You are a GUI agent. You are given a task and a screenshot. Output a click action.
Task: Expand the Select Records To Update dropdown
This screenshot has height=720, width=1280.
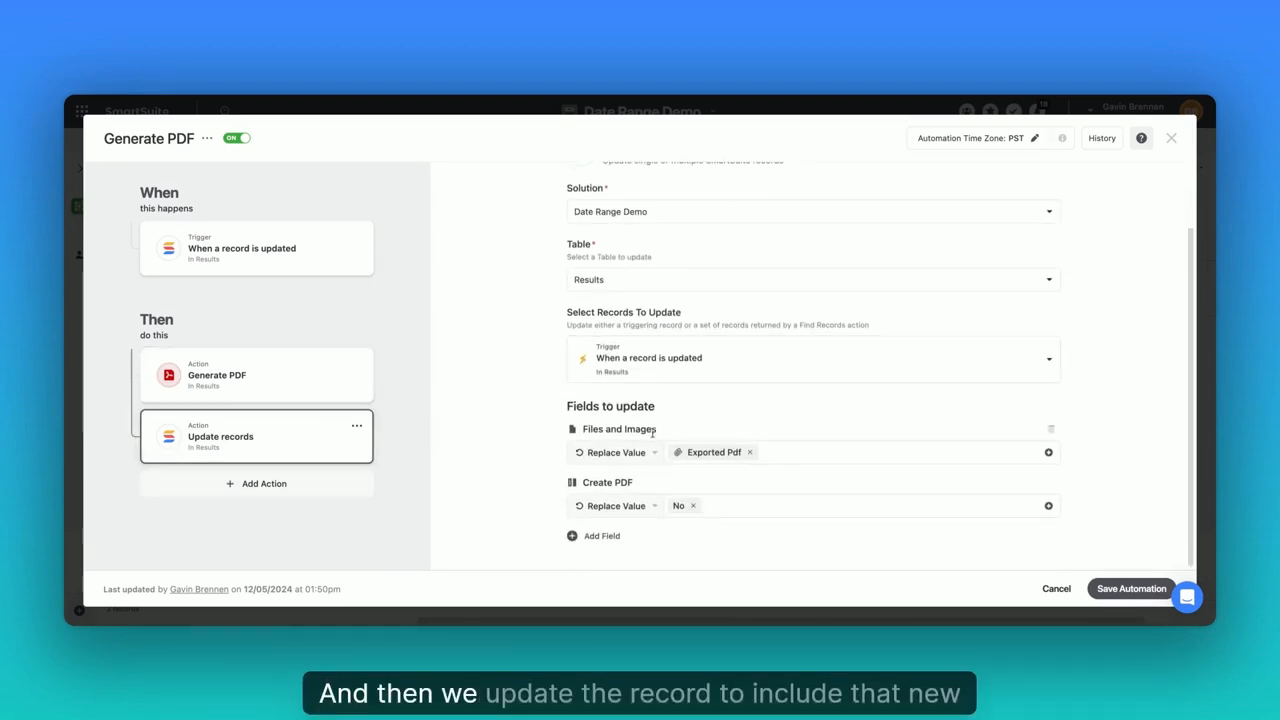click(x=813, y=359)
